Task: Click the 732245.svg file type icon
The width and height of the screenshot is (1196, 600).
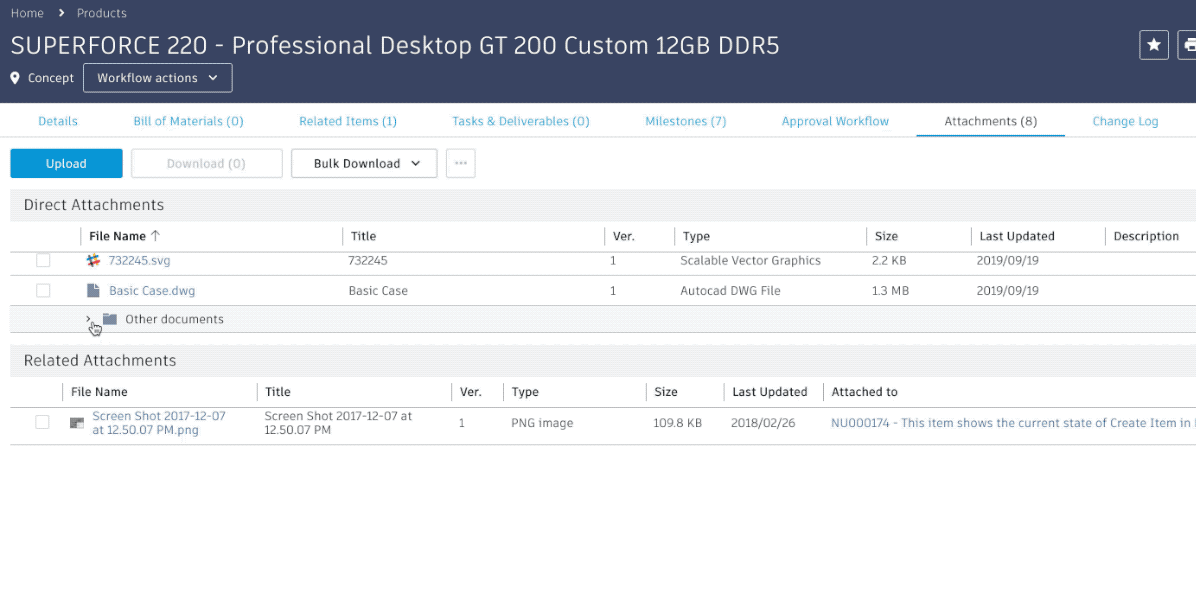Action: pyautogui.click(x=93, y=260)
